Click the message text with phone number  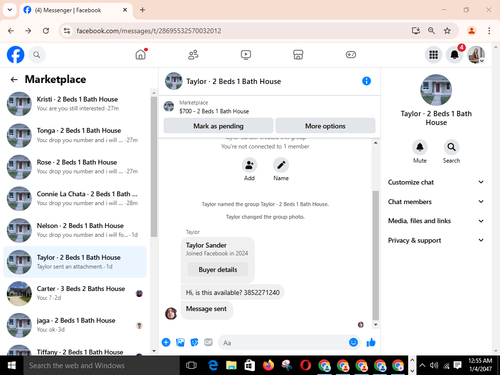[233, 292]
